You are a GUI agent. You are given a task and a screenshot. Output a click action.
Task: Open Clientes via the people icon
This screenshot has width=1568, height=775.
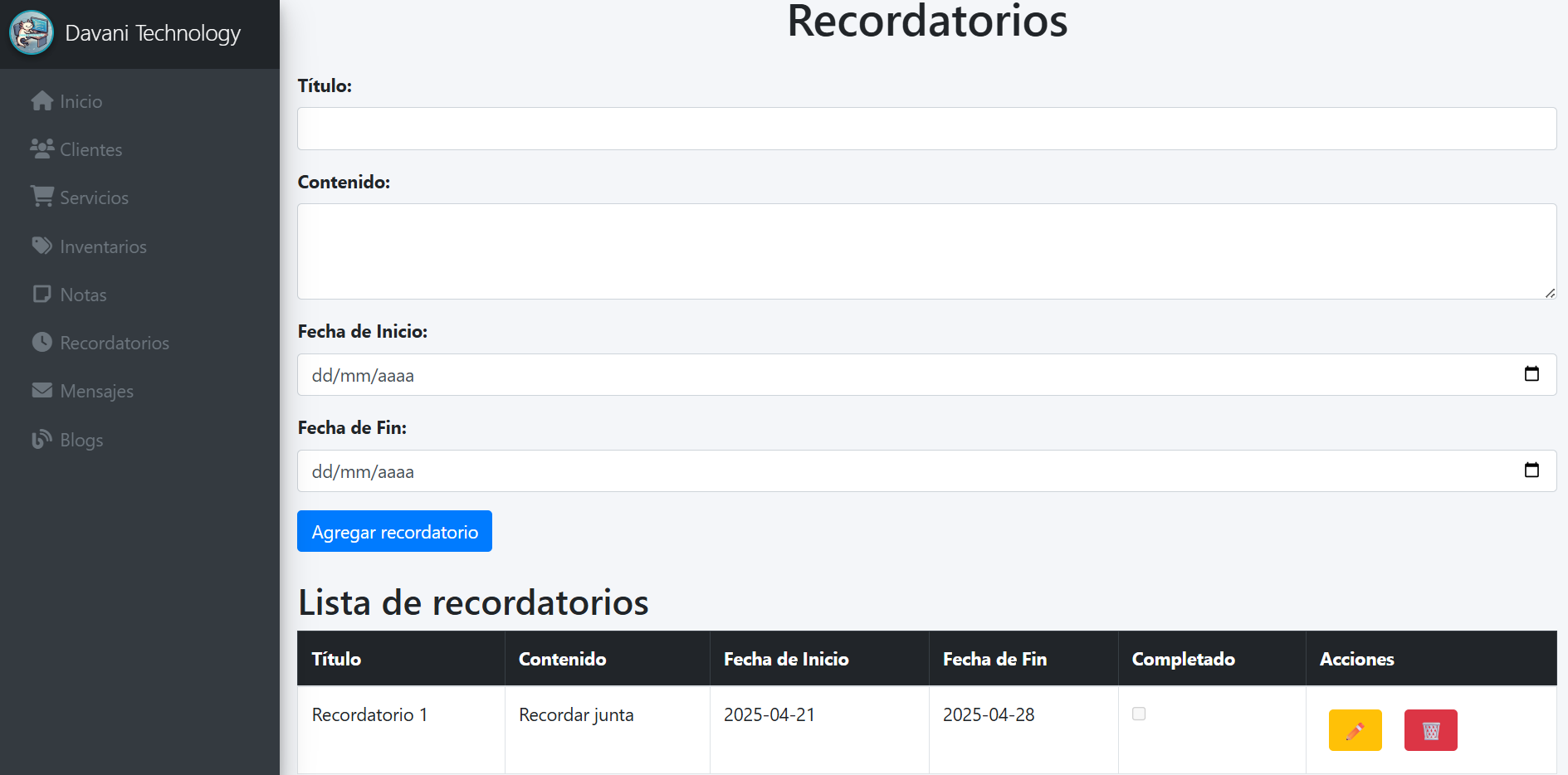[x=42, y=149]
